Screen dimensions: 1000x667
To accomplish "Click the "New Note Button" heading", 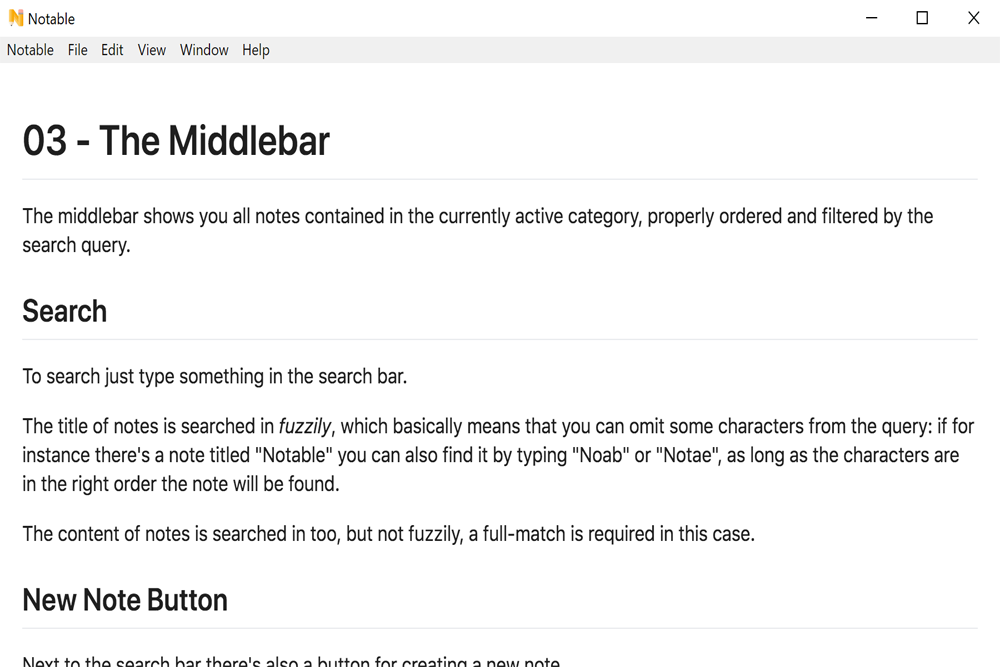I will [x=125, y=600].
